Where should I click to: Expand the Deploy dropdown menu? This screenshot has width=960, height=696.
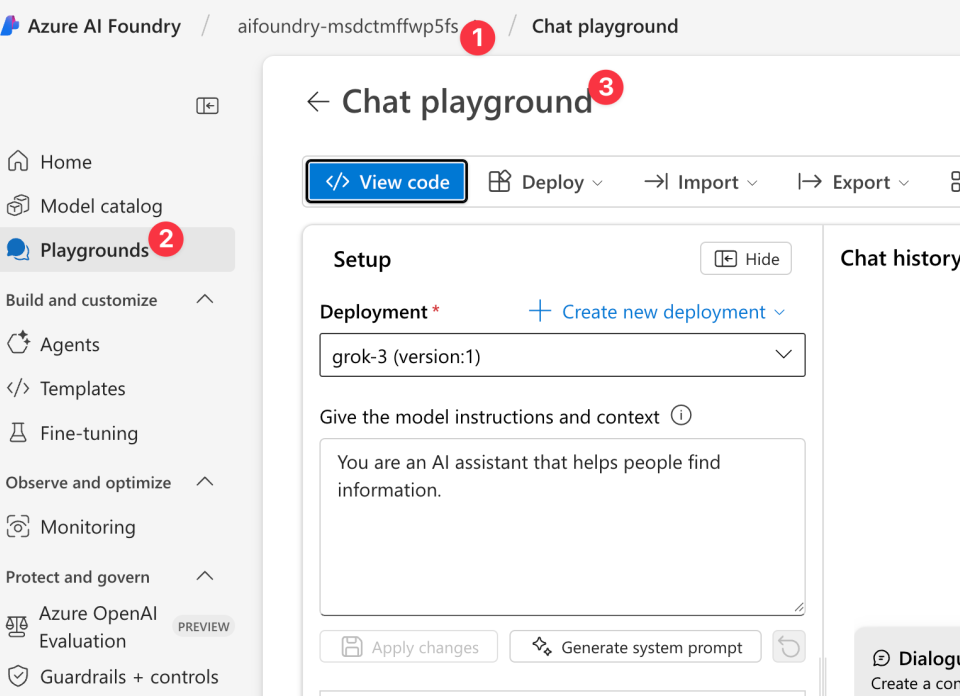[598, 183]
